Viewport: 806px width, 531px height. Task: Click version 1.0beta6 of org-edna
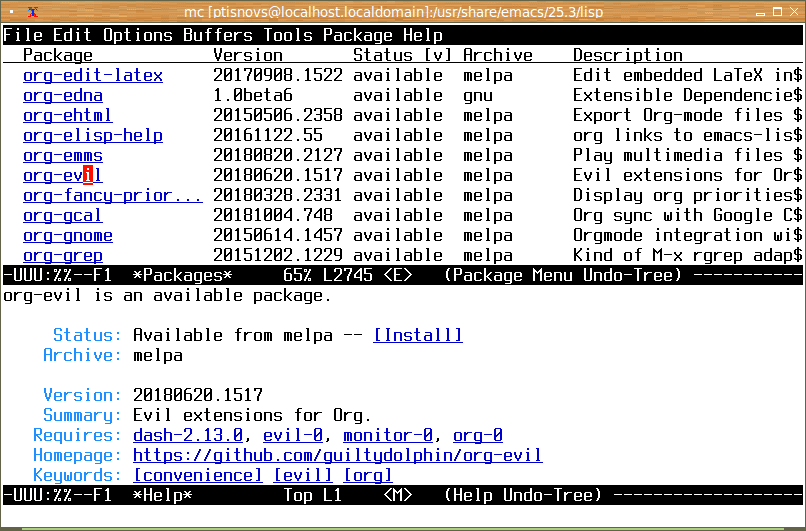253,95
